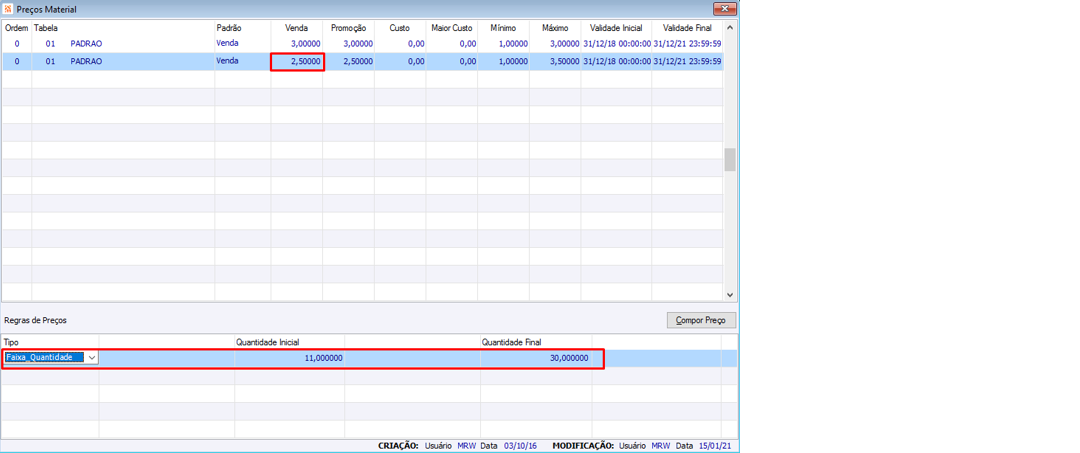Click the Tipo column header in Regras de Preços
1080x453 pixels.
(x=50, y=341)
